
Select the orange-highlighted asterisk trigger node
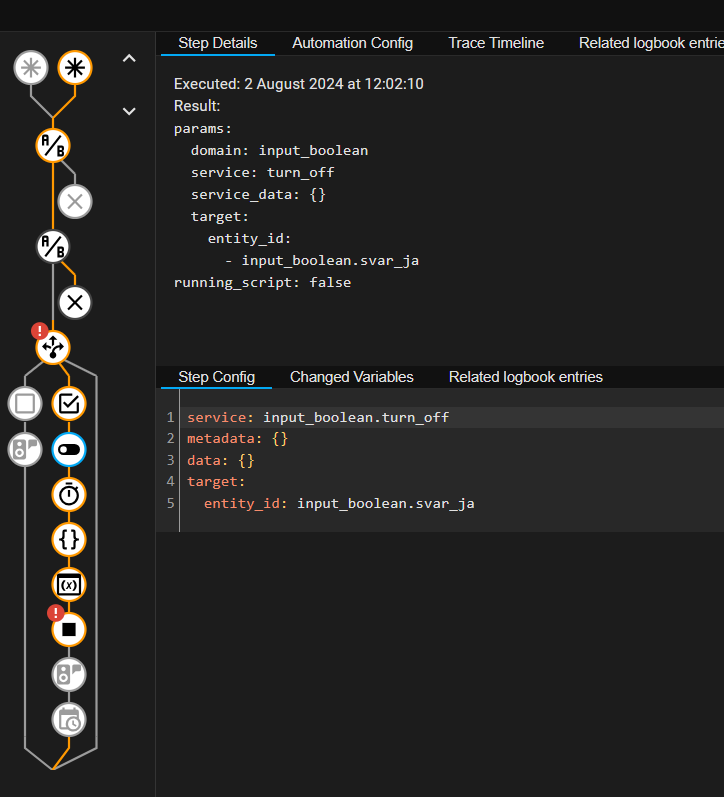click(73, 68)
